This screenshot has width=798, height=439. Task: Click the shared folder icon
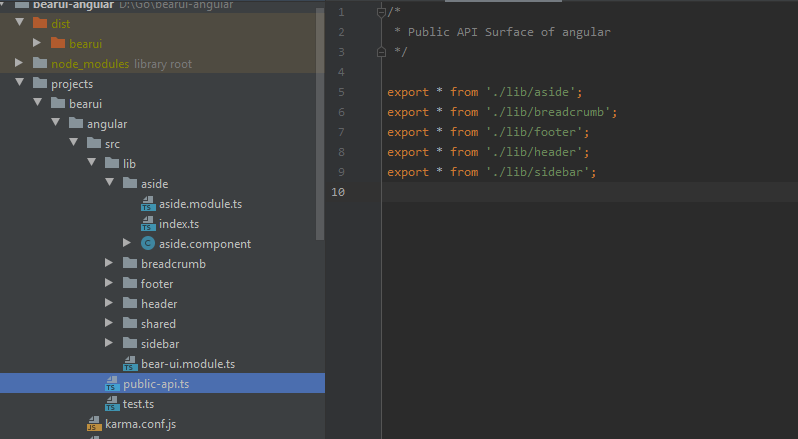click(x=130, y=323)
